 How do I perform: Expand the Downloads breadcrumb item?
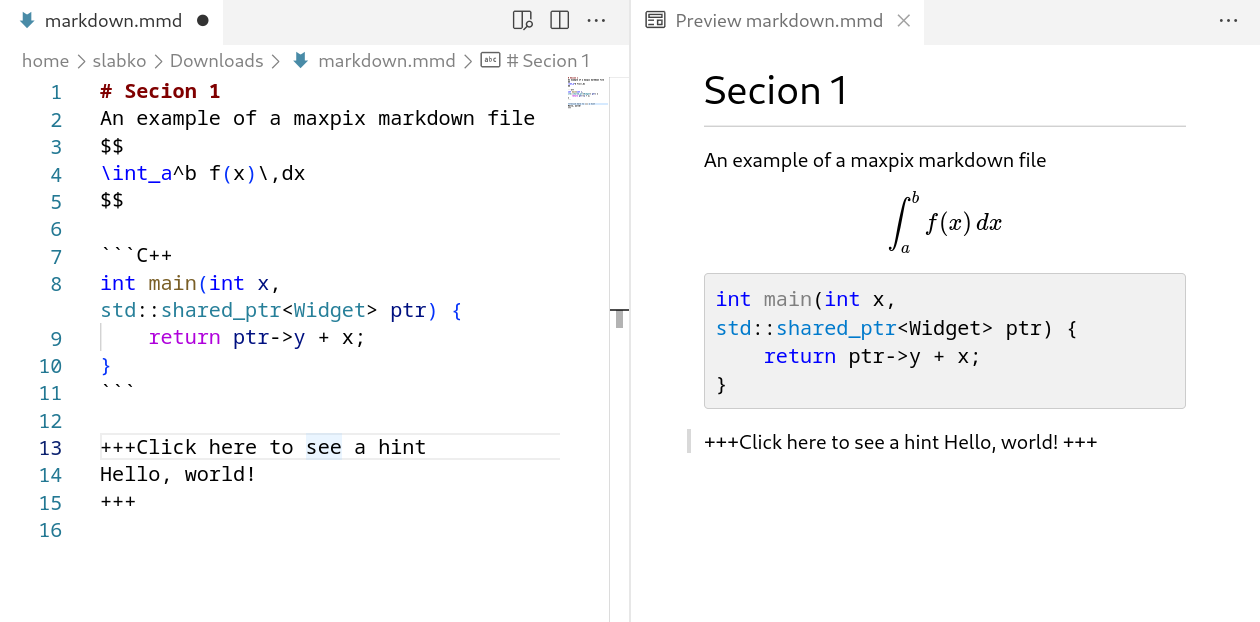pyautogui.click(x=217, y=60)
